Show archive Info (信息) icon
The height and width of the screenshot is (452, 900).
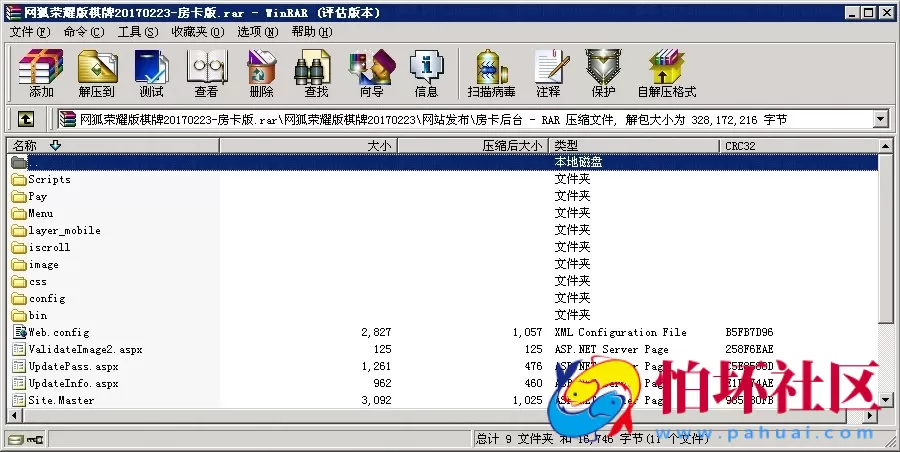tap(426, 73)
